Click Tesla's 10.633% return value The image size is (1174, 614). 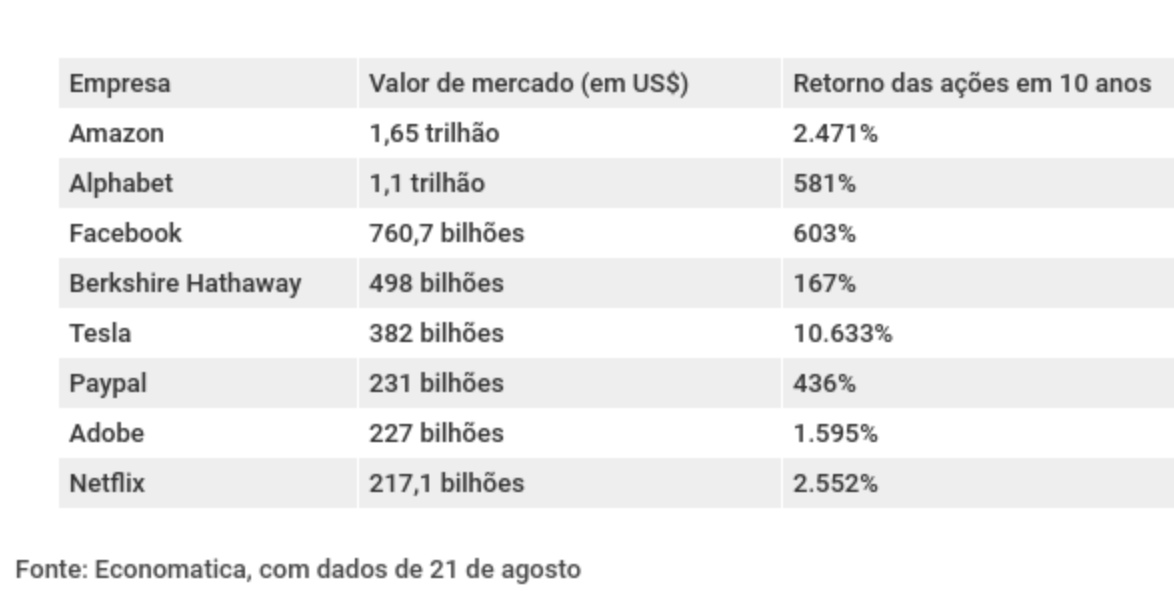click(842, 334)
